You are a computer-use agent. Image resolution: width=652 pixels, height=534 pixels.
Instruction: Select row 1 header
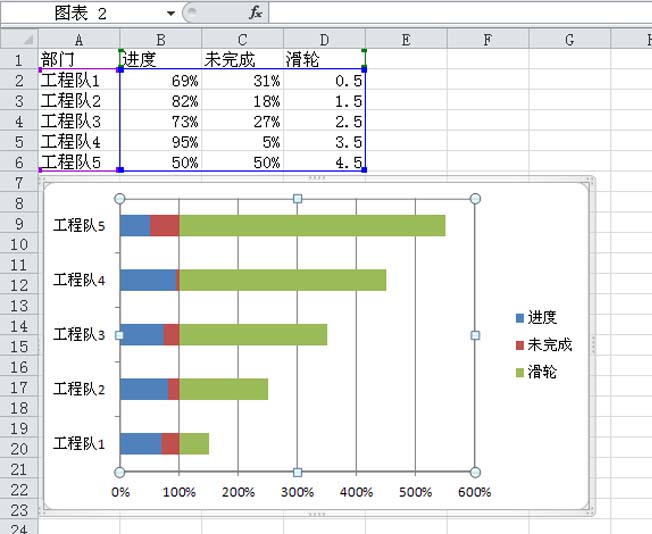coord(19,59)
